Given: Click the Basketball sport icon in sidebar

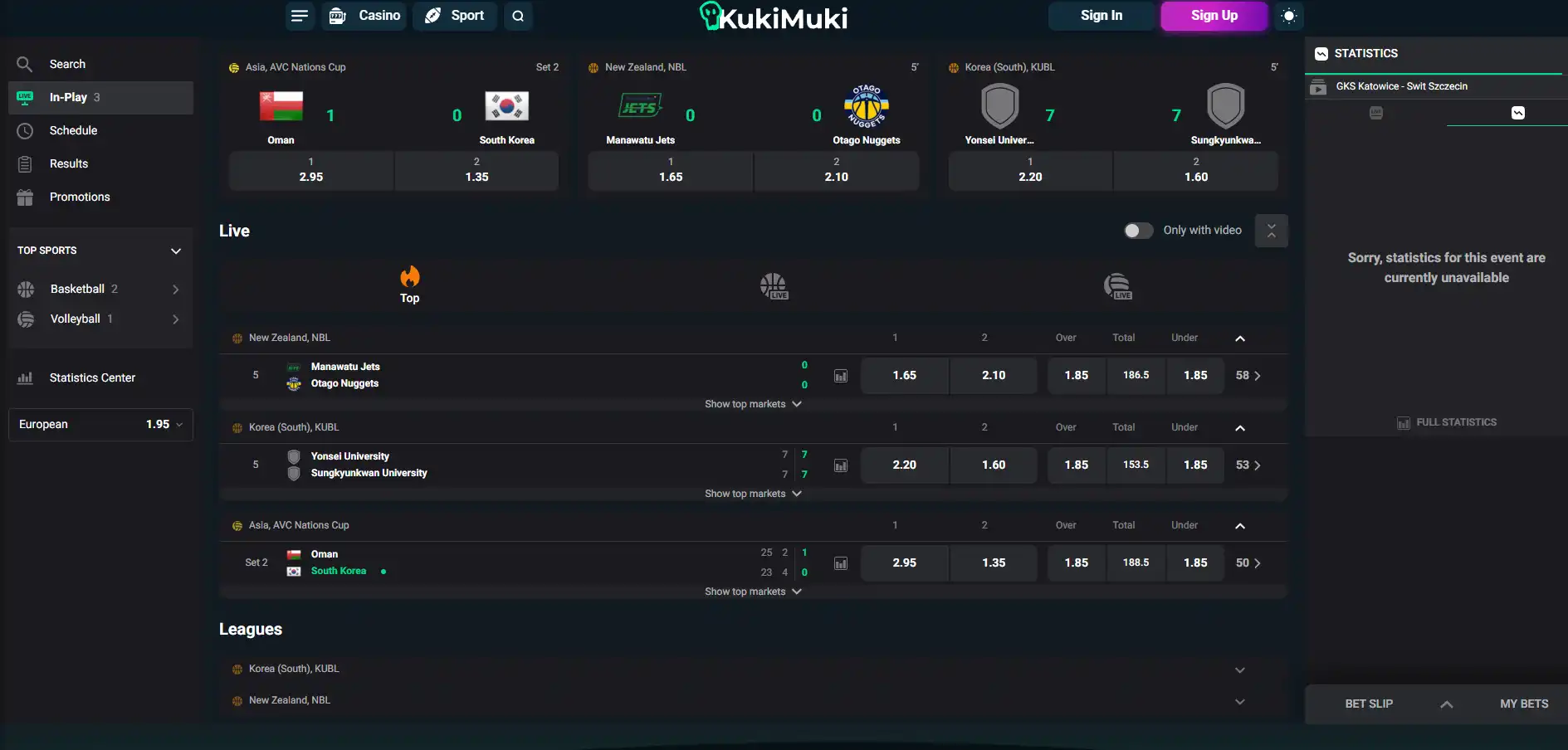Looking at the screenshot, I should tap(27, 290).
